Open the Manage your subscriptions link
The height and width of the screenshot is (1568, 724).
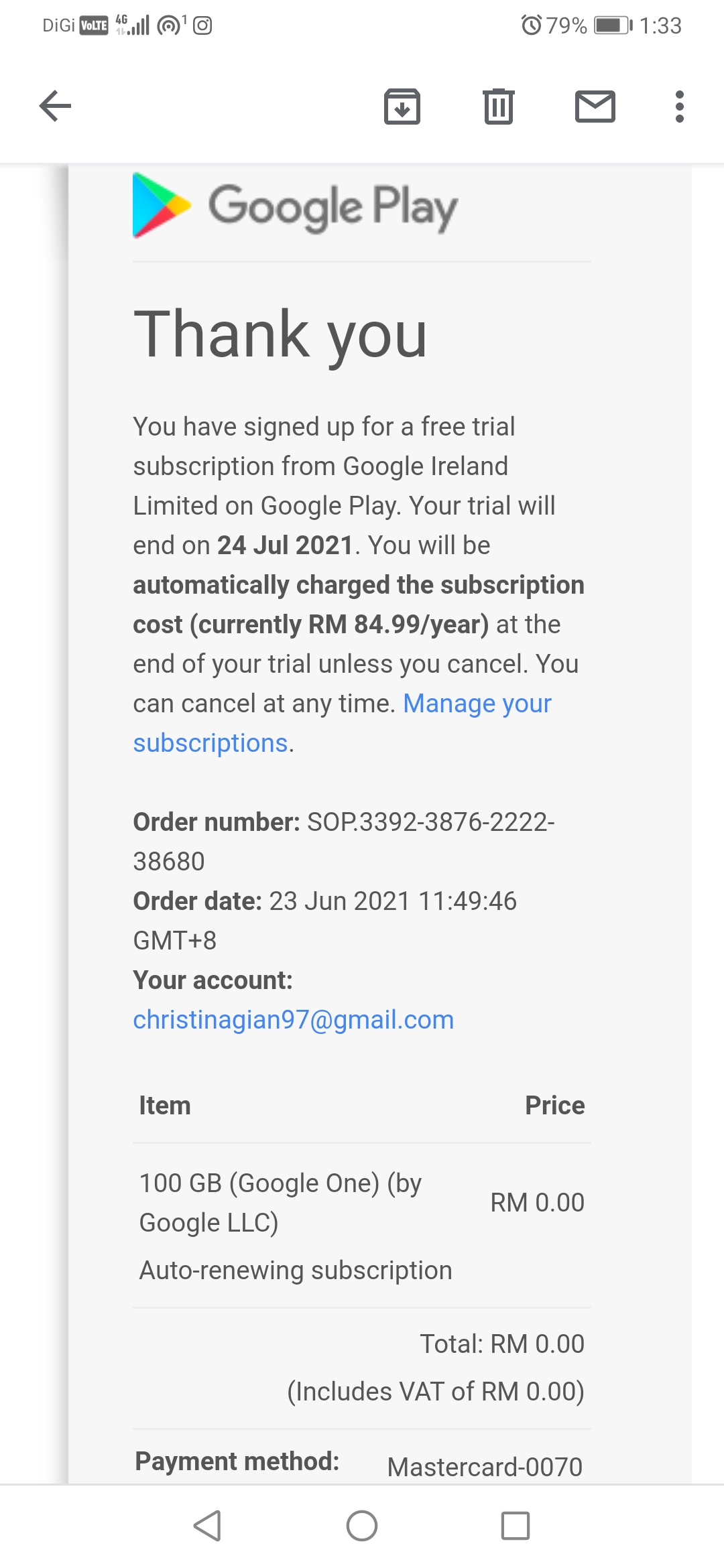tap(342, 723)
